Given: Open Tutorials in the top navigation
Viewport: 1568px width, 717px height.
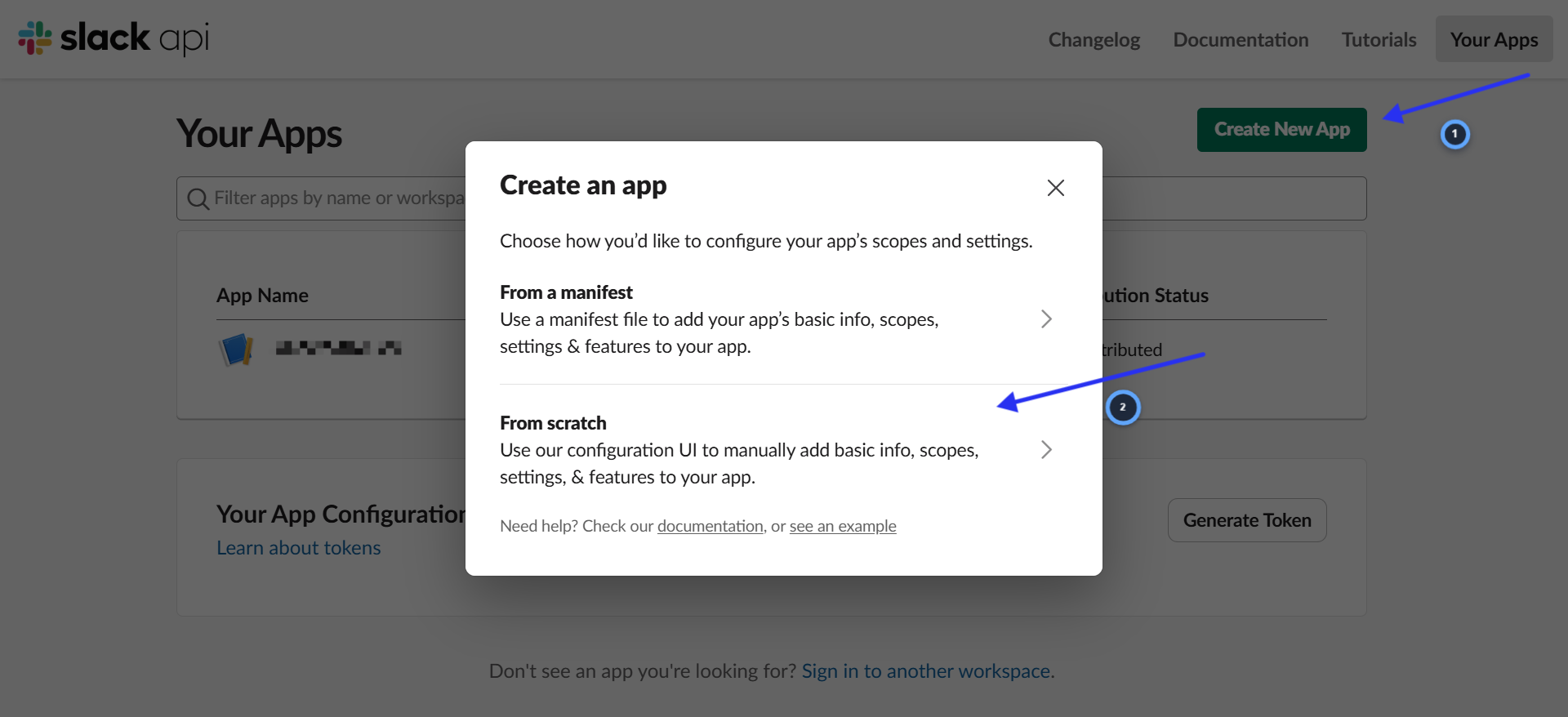Looking at the screenshot, I should coord(1379,39).
